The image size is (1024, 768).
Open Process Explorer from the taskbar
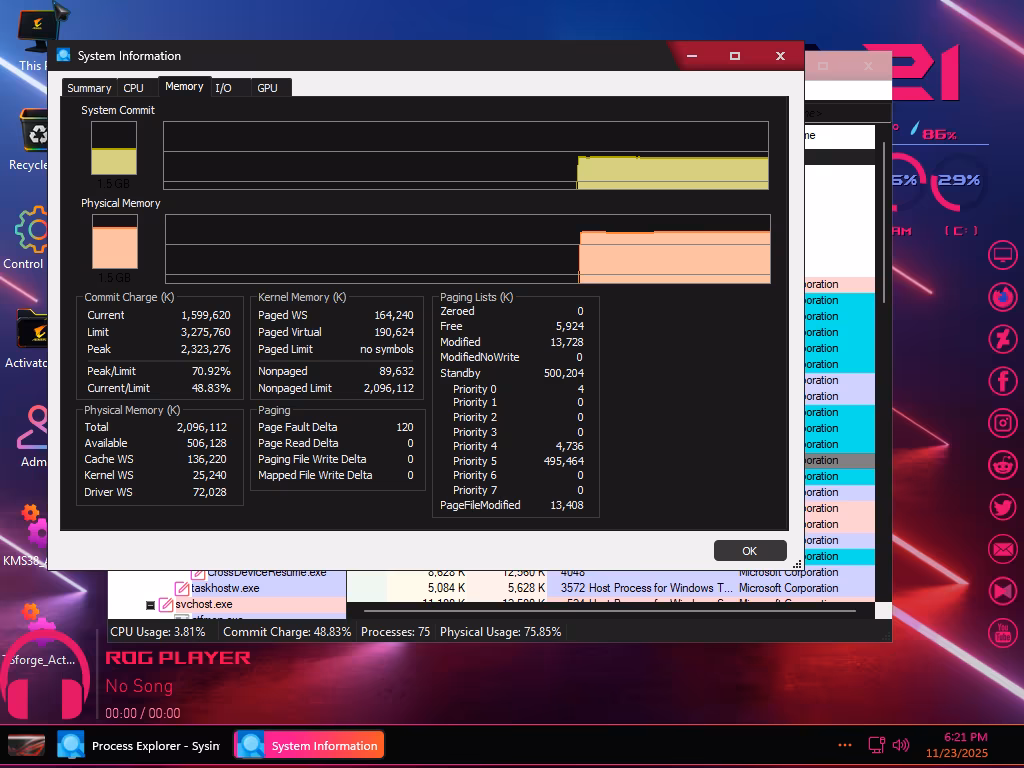138,746
